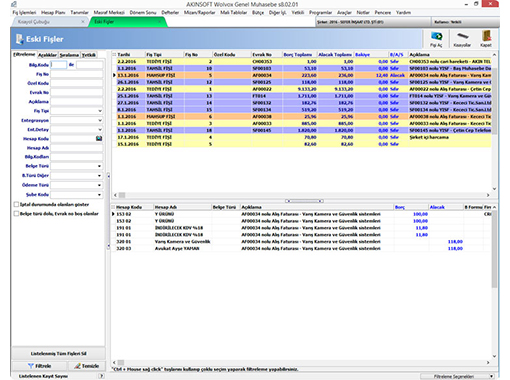This screenshot has width=510, height=380.
Task: Click the Listelenmiş Tüm Fişleri Sil button
Action: tap(58, 353)
